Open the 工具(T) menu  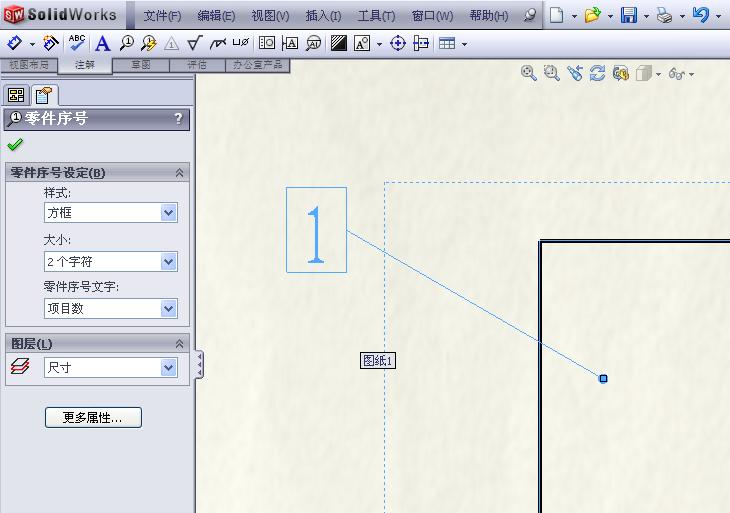376,16
